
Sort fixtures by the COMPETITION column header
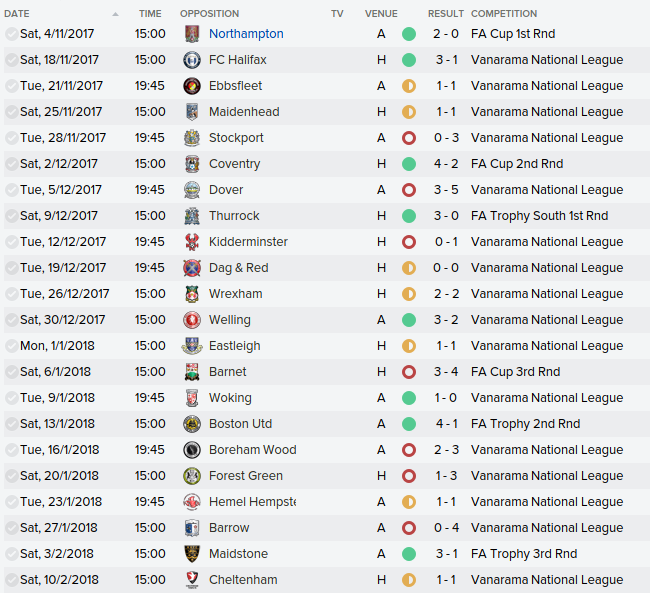point(504,14)
